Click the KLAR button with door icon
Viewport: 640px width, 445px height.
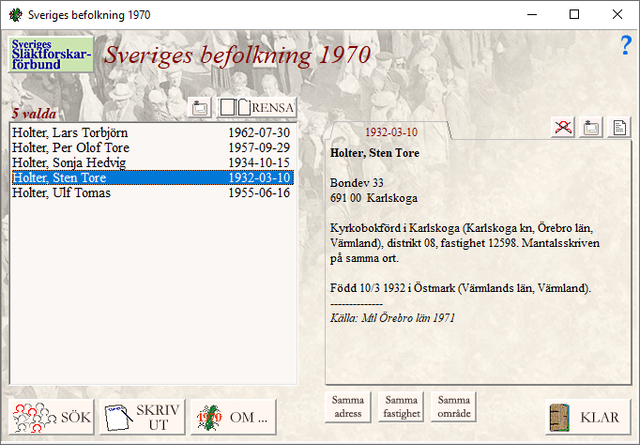(588, 417)
